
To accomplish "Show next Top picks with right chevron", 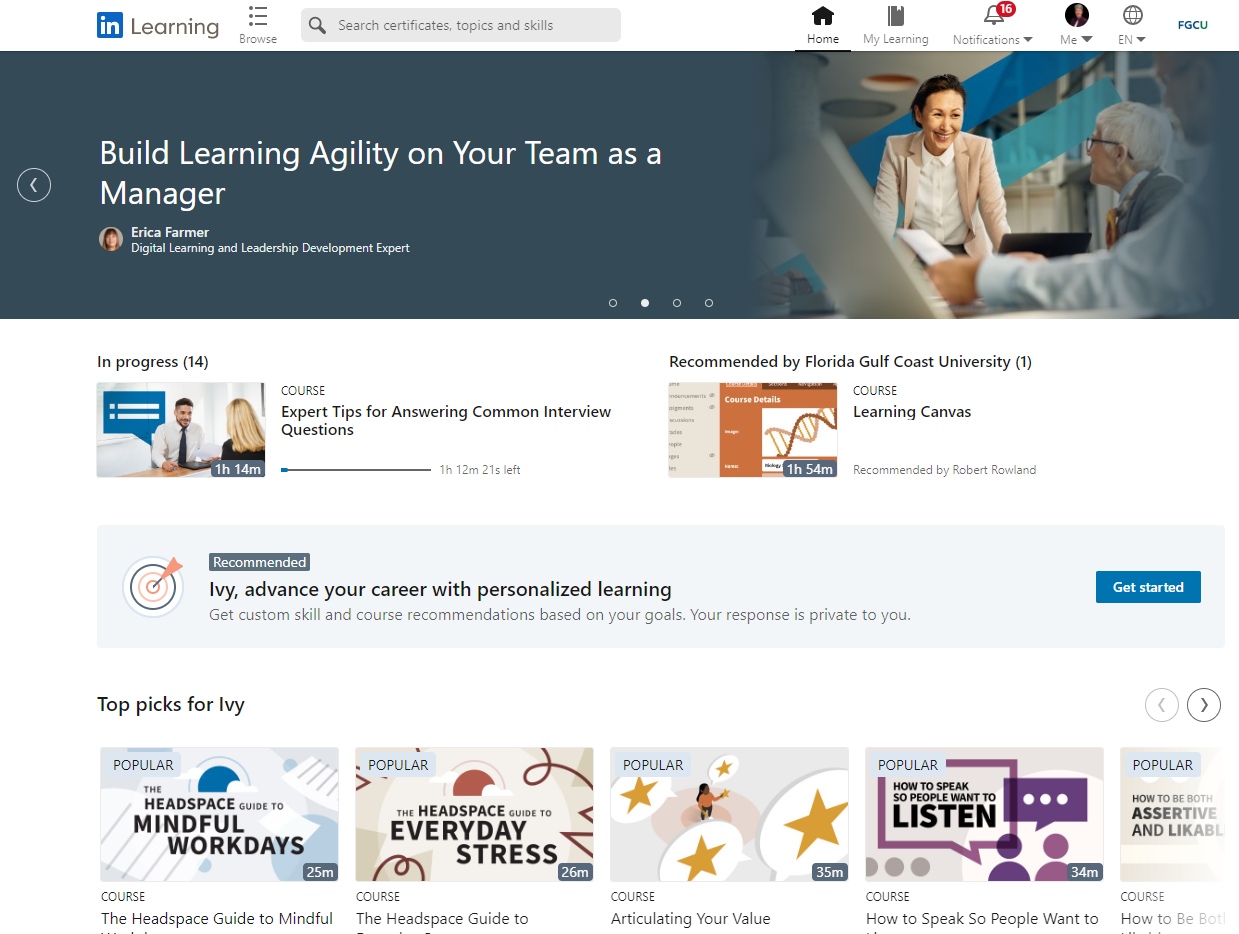I will click(x=1203, y=705).
